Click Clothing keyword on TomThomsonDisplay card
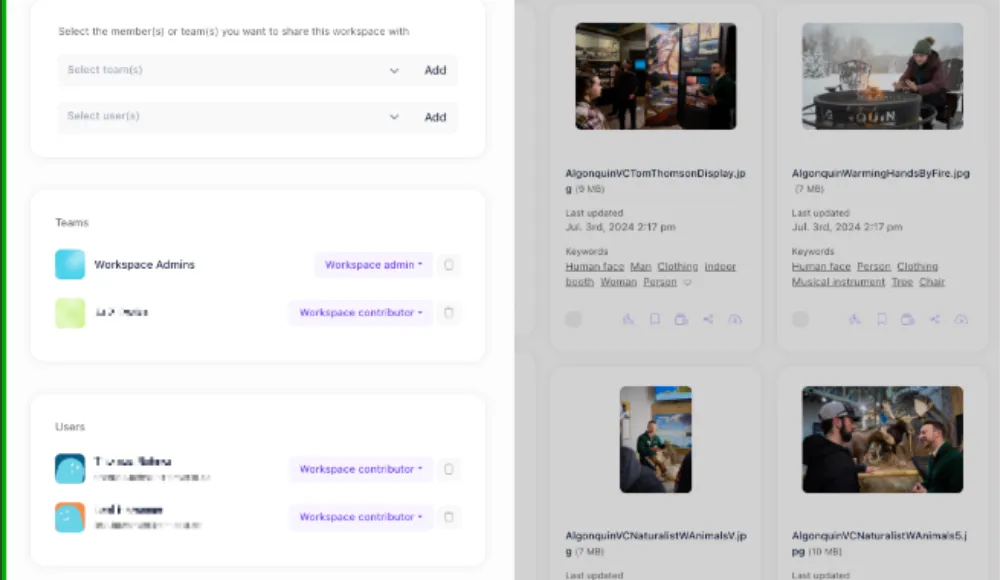 [677, 266]
